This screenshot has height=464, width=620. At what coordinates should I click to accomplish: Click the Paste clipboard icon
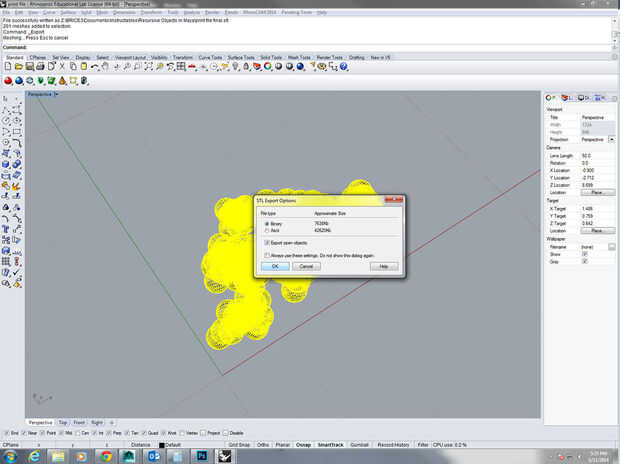pyautogui.click(x=83, y=66)
